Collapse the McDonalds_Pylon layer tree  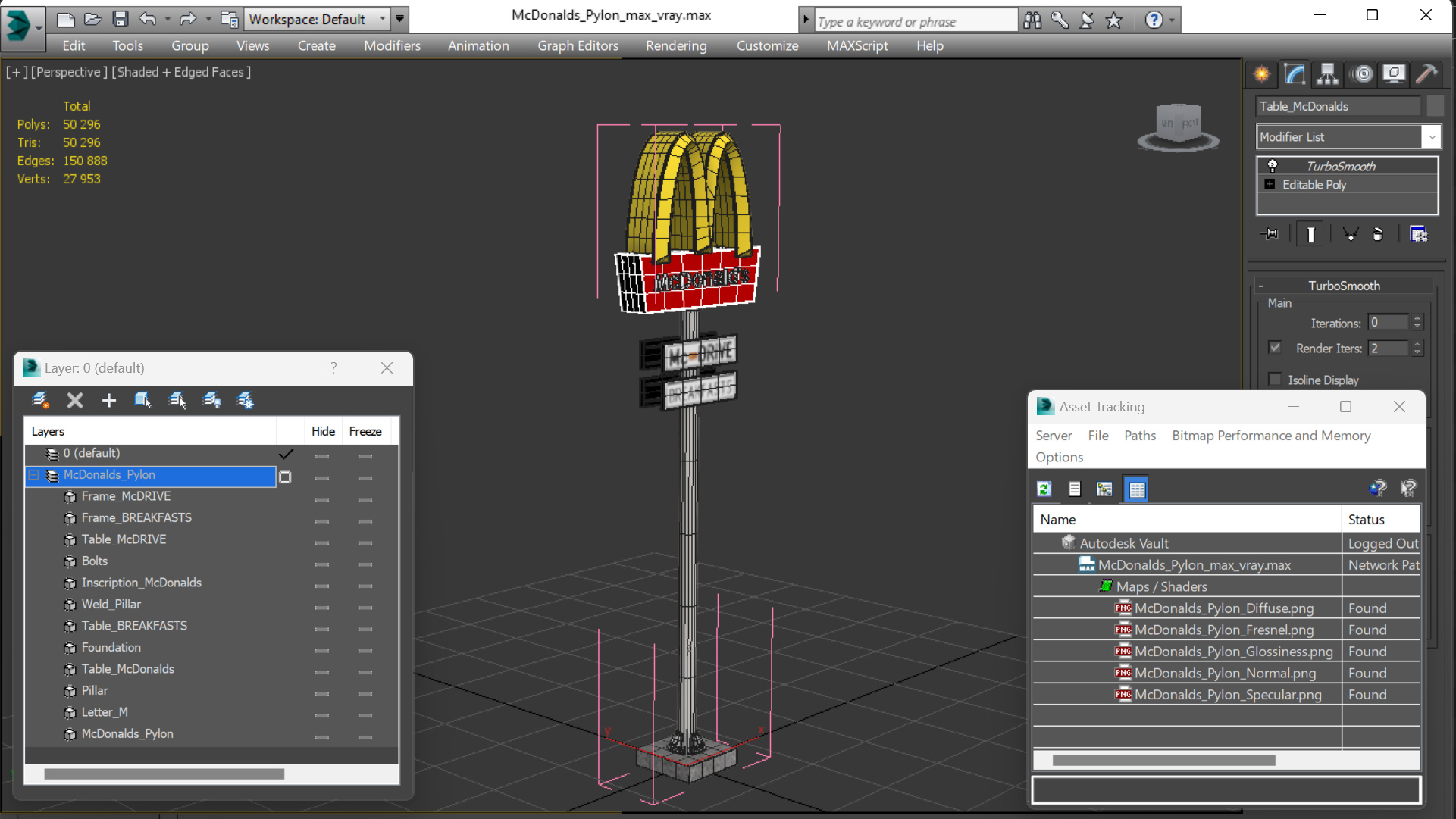[x=34, y=475]
